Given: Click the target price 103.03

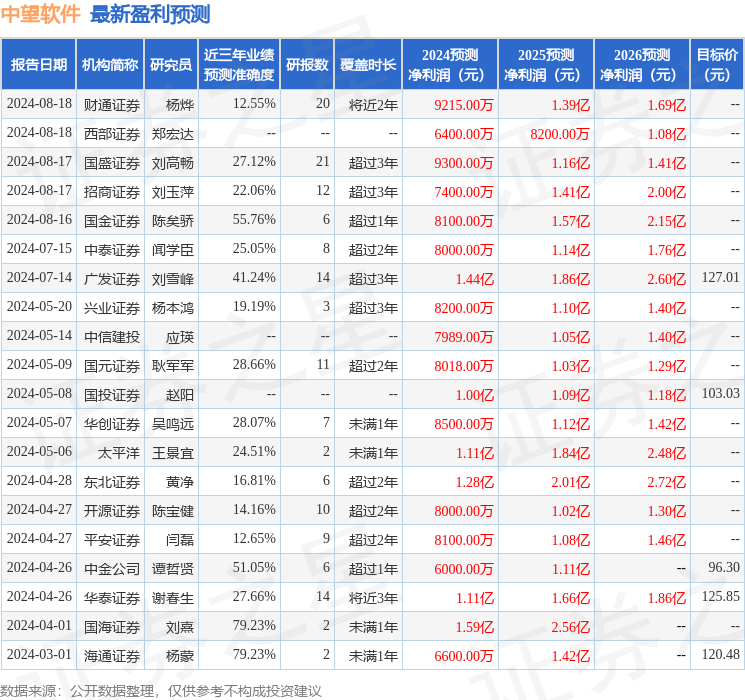Looking at the screenshot, I should point(721,393).
